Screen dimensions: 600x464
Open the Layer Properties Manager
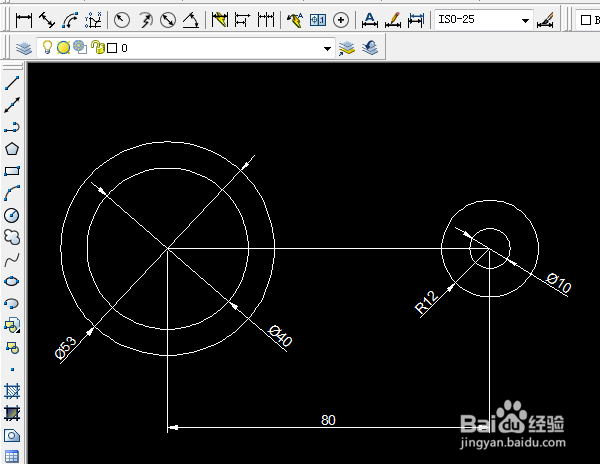24,48
